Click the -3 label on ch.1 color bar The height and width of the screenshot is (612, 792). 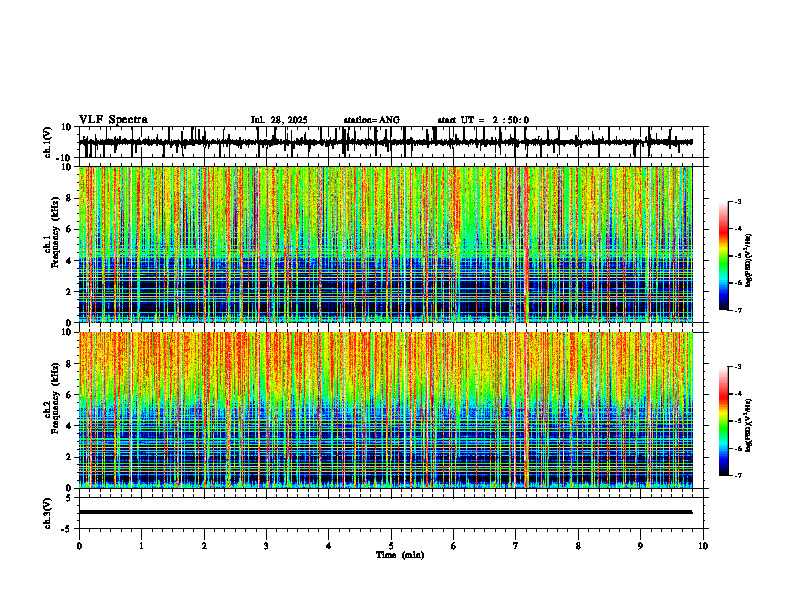click(737, 201)
